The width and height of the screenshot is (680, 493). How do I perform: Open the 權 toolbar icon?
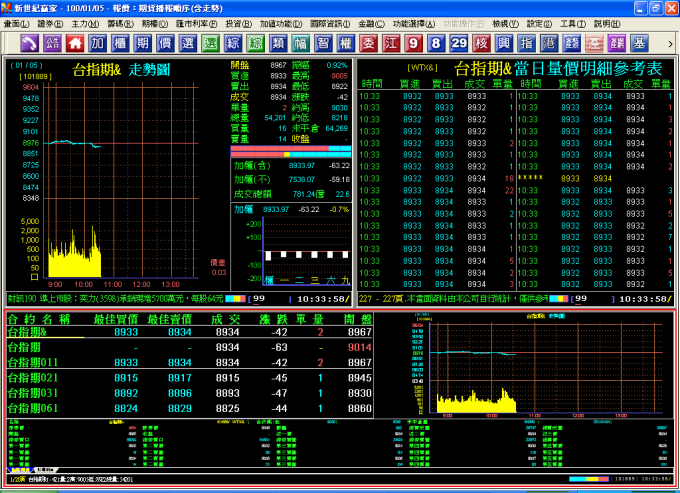(346, 43)
